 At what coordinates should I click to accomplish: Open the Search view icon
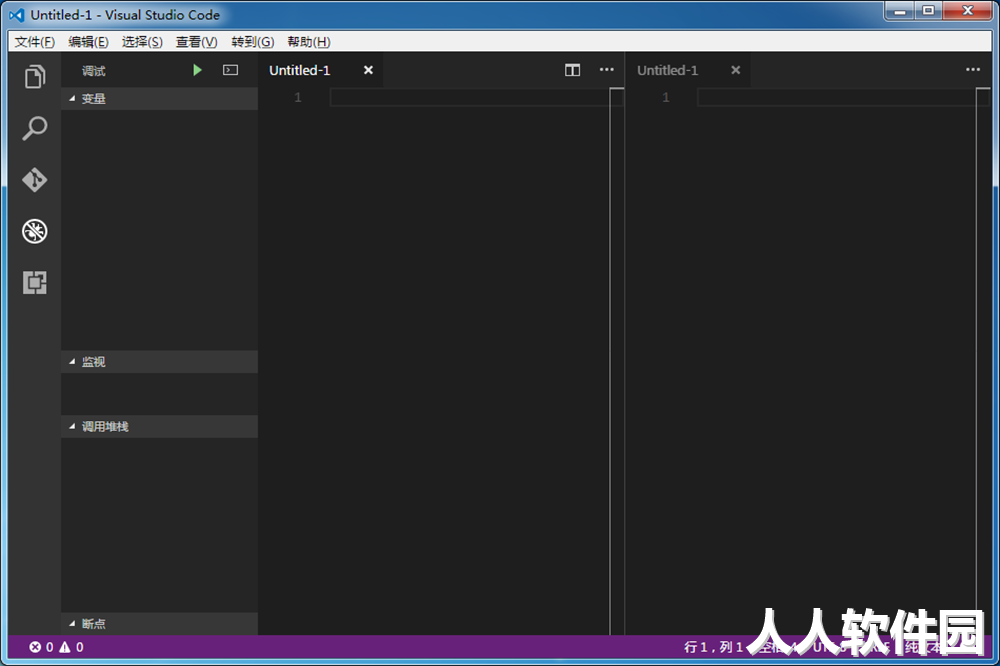[x=34, y=128]
